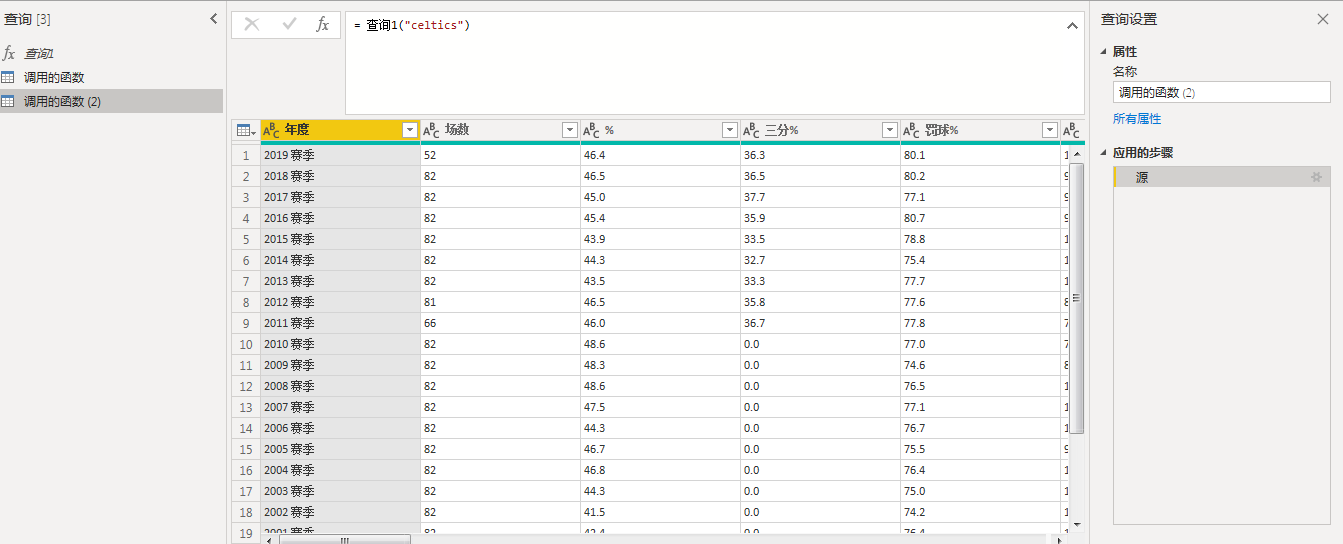This screenshot has width=1343, height=544.
Task: Click the scroll down arrow of the grid
Action: 1077,523
